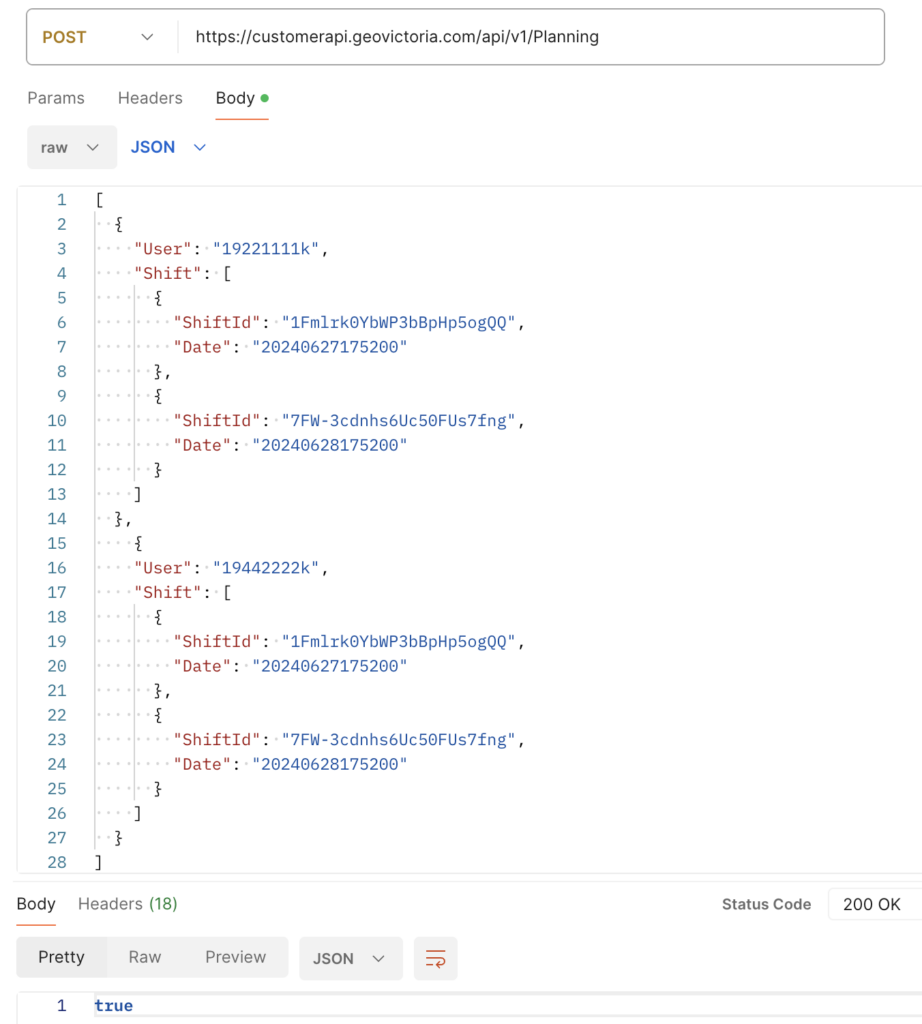Toggle the wrap lines icon in response
922x1024 pixels.
(435, 958)
